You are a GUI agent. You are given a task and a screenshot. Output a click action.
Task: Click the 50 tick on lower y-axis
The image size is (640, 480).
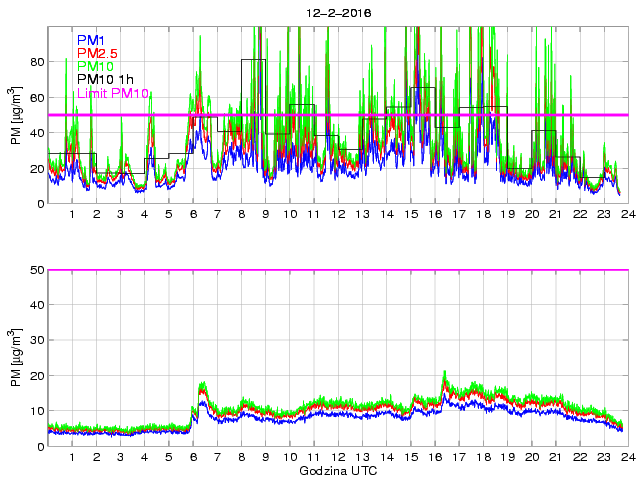[37, 270]
